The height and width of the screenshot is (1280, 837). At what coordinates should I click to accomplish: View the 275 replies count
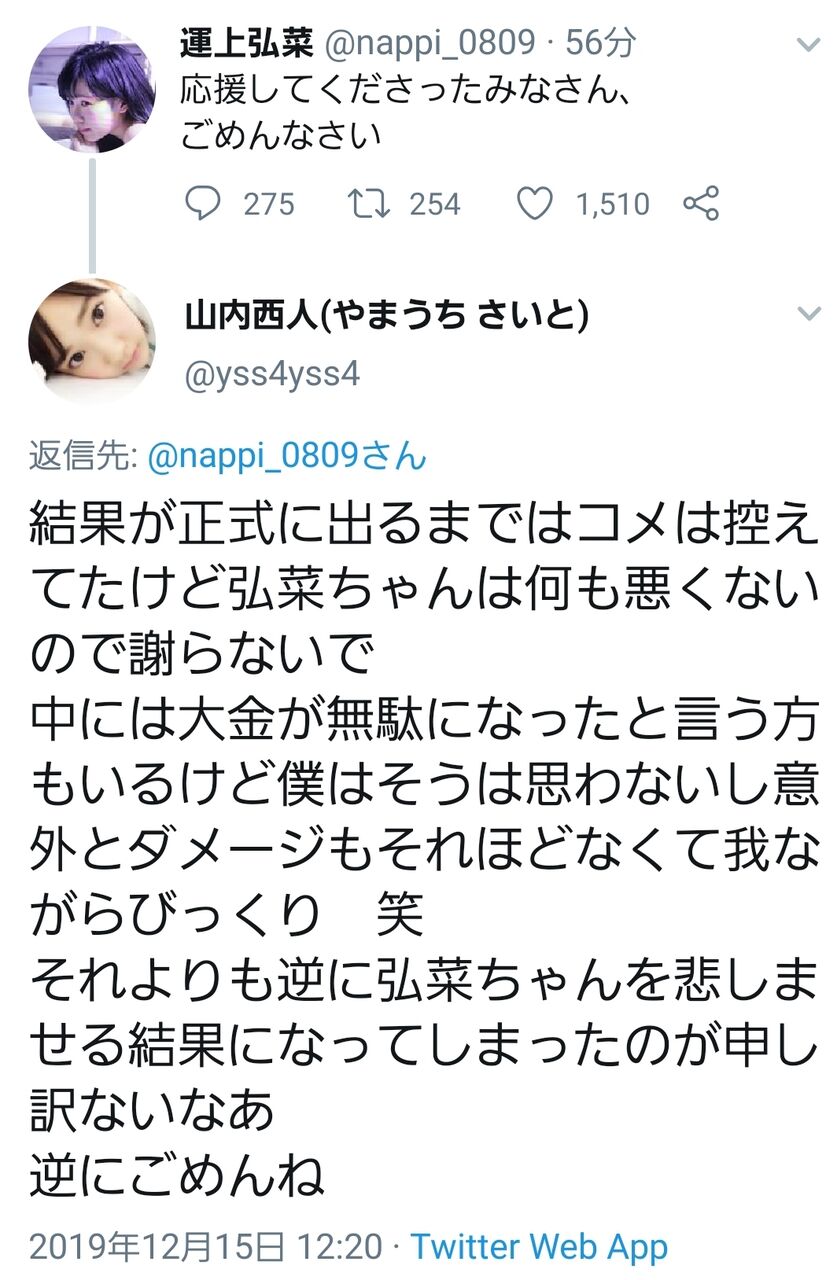click(x=269, y=205)
